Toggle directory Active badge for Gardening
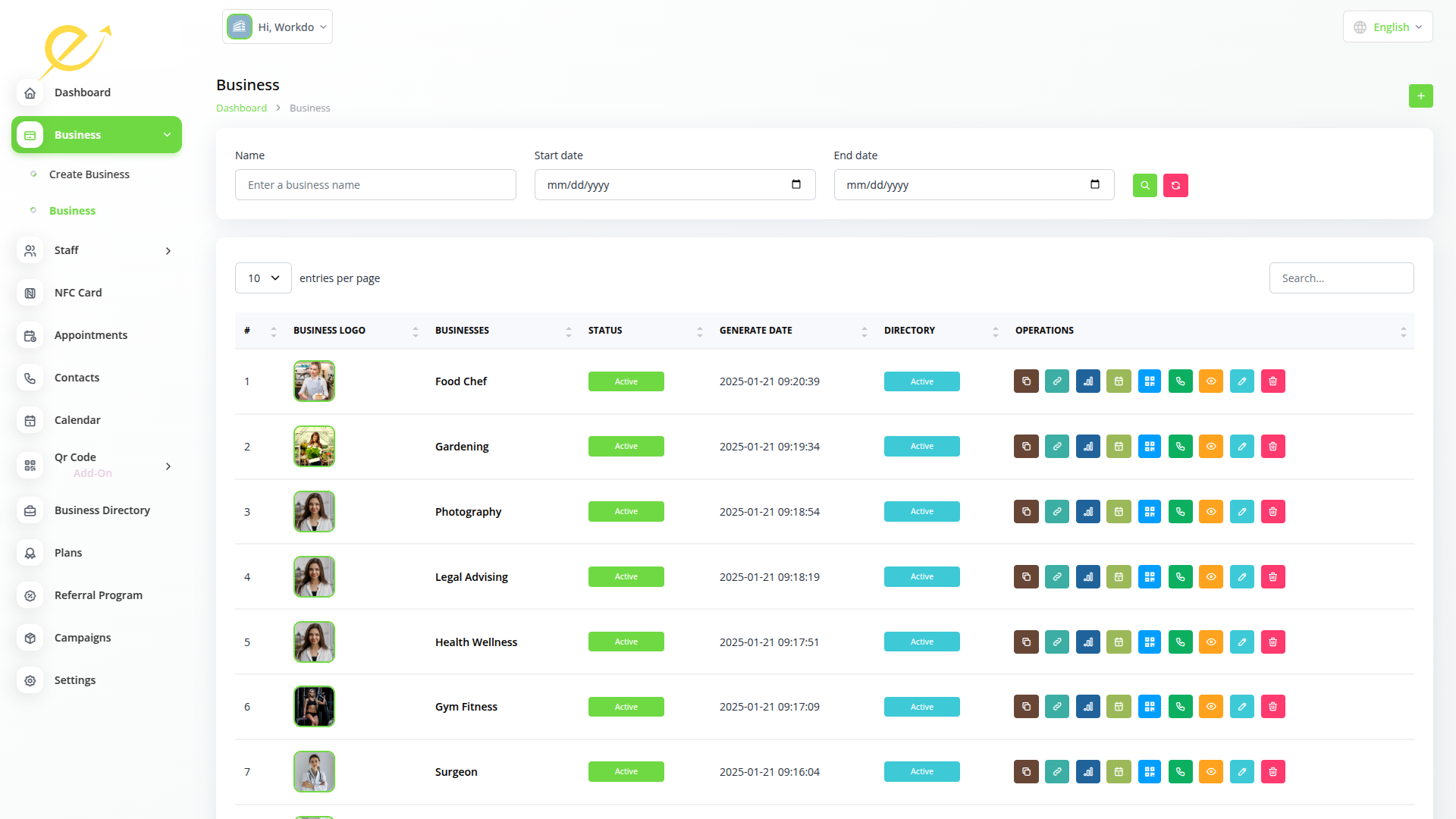Image resolution: width=1456 pixels, height=819 pixels. coord(922,447)
